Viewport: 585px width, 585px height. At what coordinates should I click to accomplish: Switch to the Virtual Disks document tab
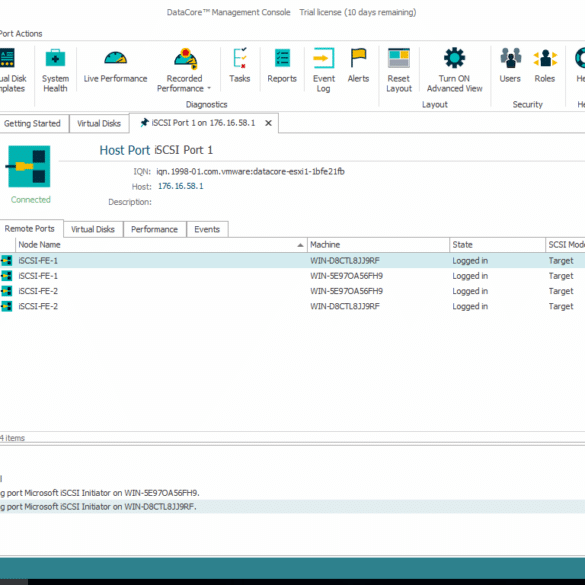coord(99,123)
